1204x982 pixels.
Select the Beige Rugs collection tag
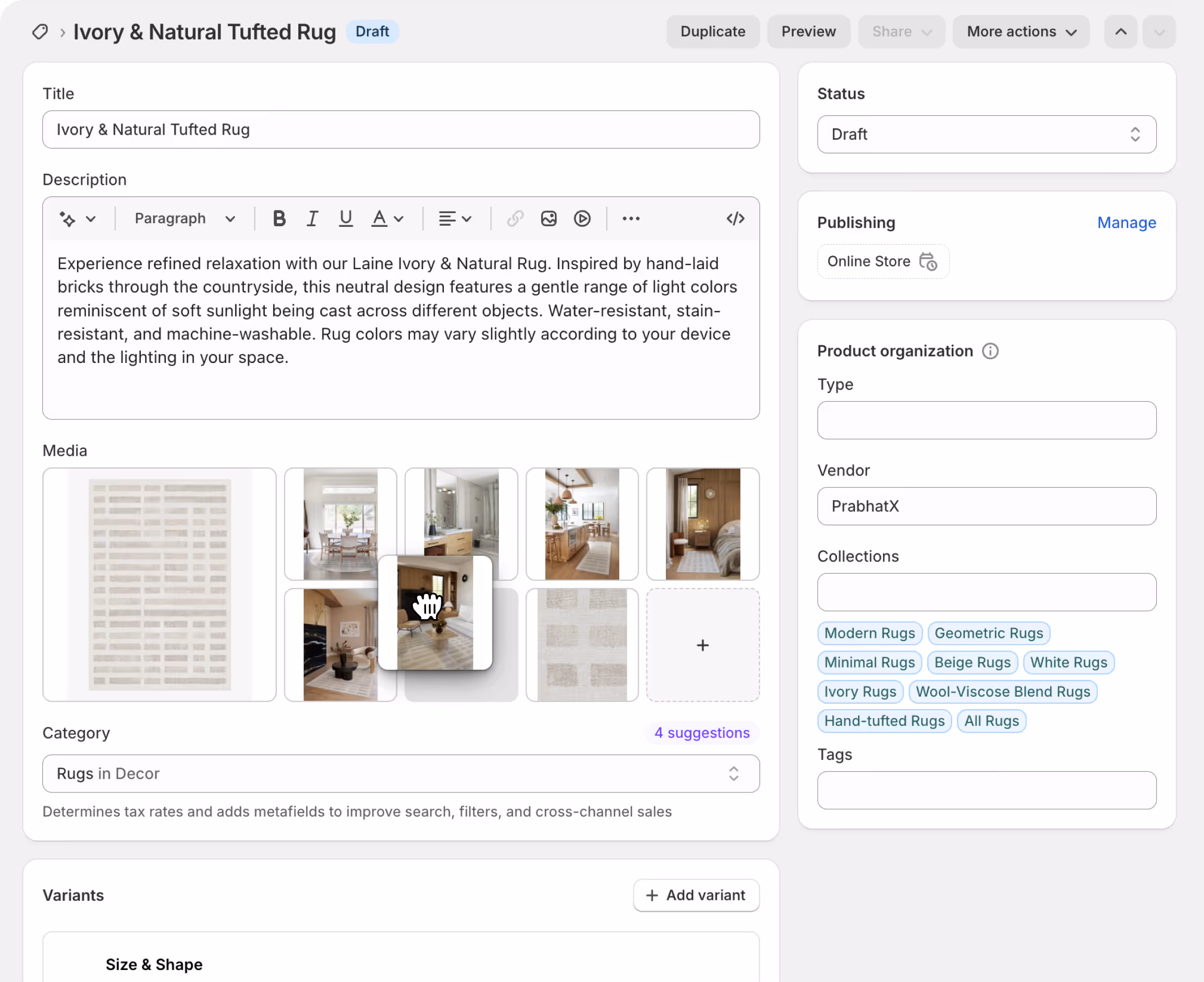point(972,663)
